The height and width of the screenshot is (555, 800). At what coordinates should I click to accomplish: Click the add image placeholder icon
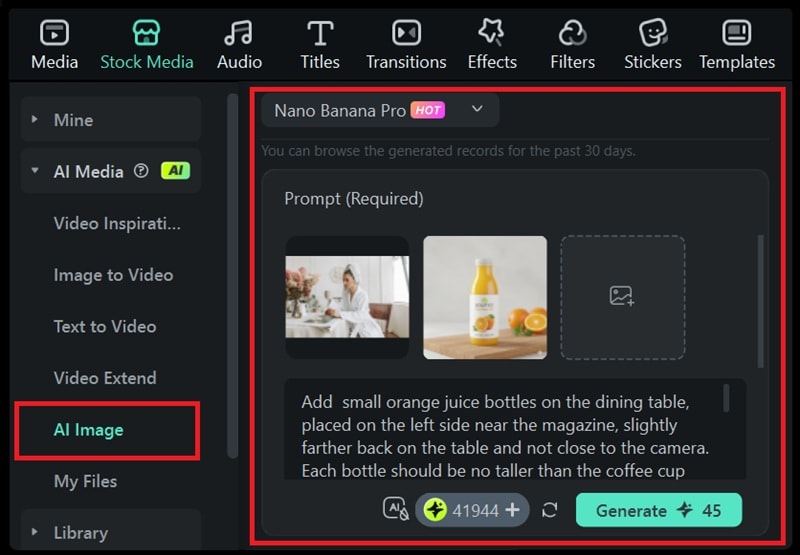point(622,296)
